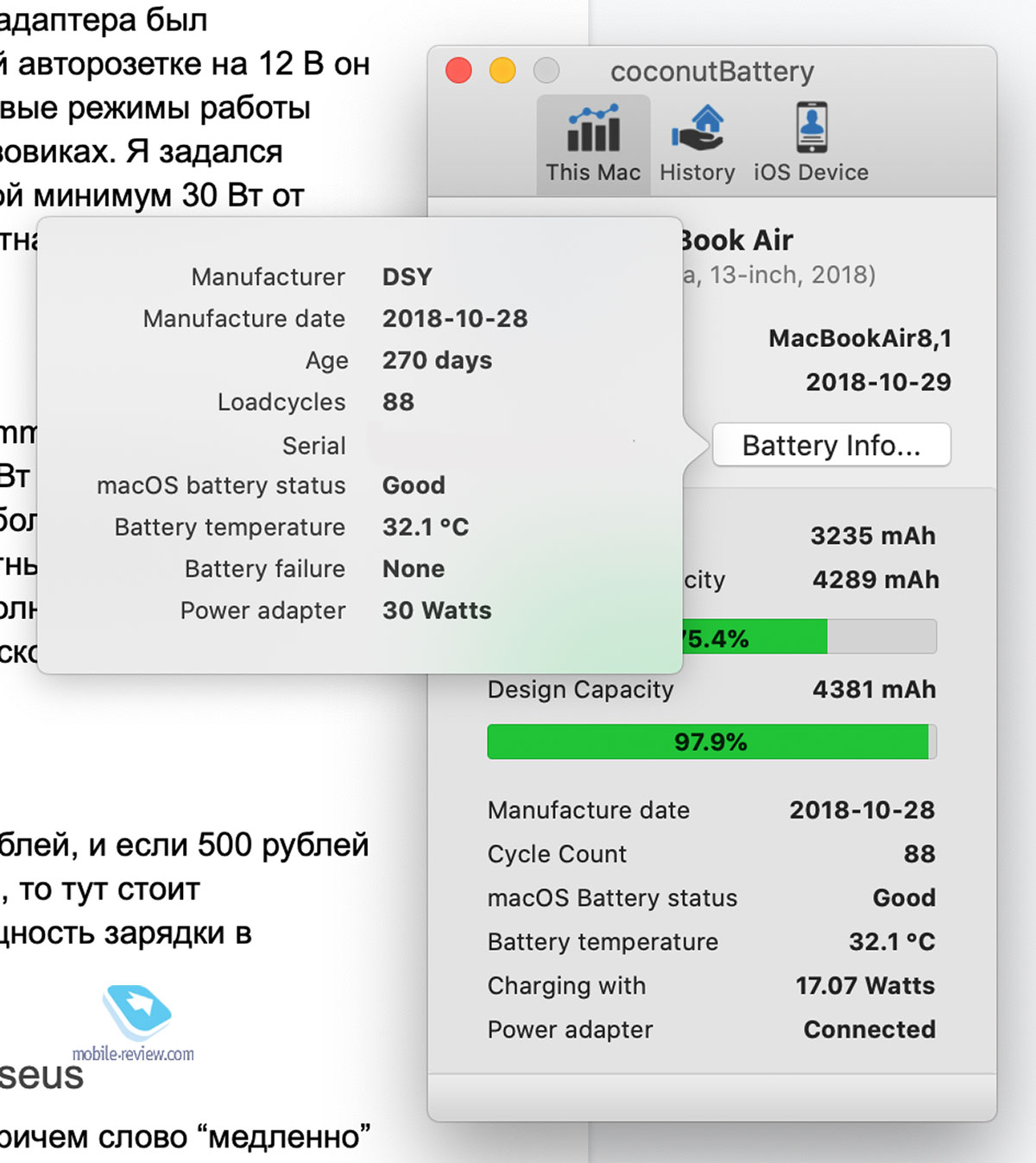The height and width of the screenshot is (1163, 1036).
Task: Click the Battery Info... button
Action: 831,445
